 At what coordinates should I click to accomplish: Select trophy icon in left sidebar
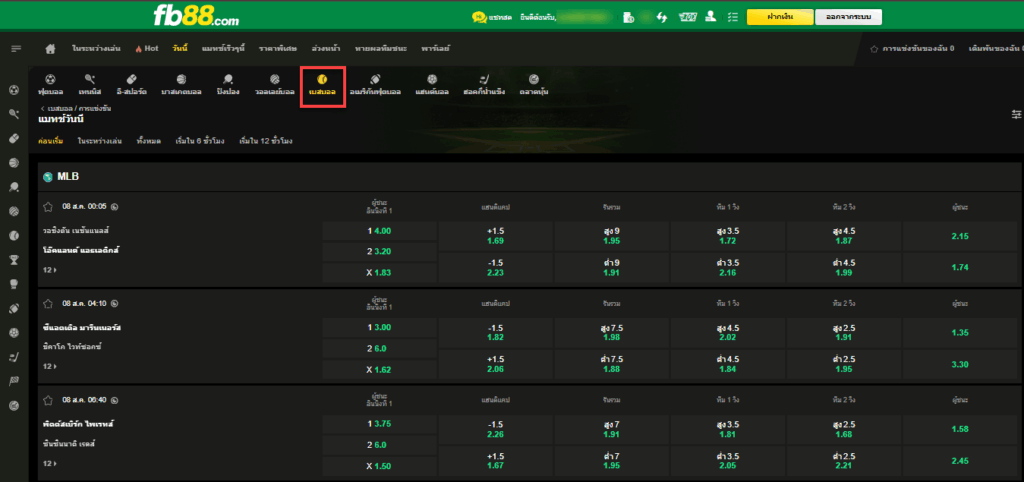[14, 259]
